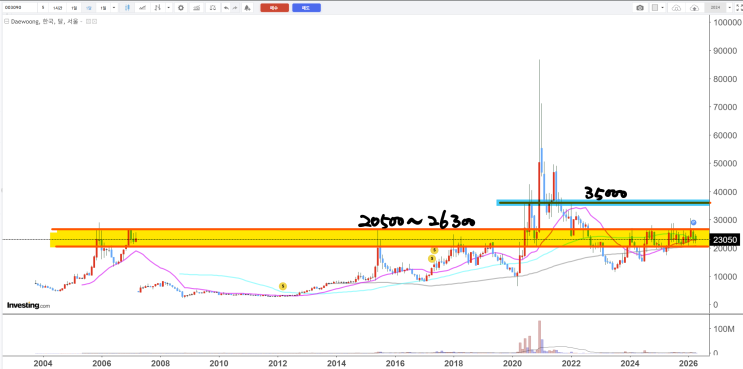Screen dimensions: 743x369
Task: Open the interval list dropdown arrow
Action: tap(114, 8)
